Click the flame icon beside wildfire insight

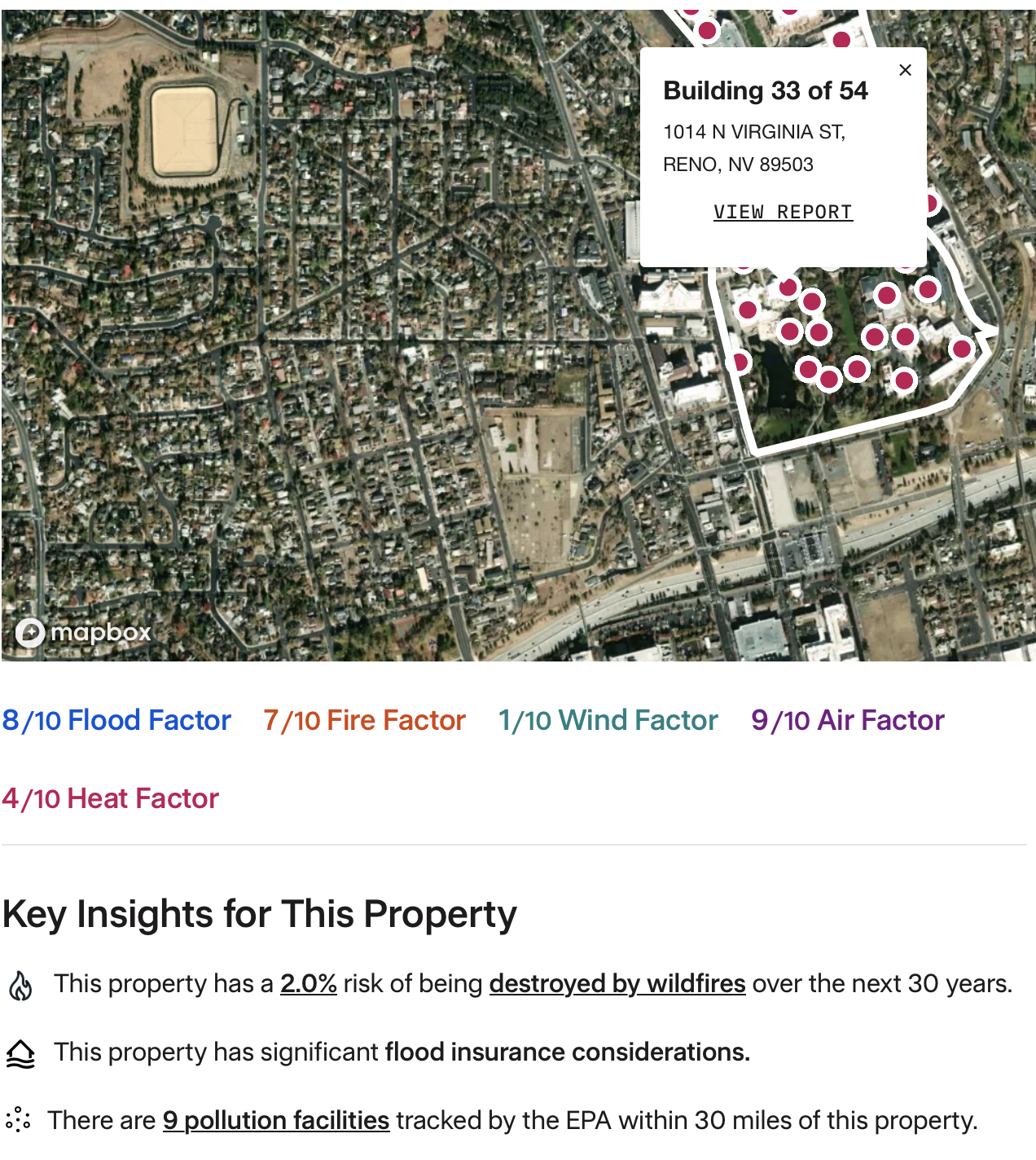point(20,985)
